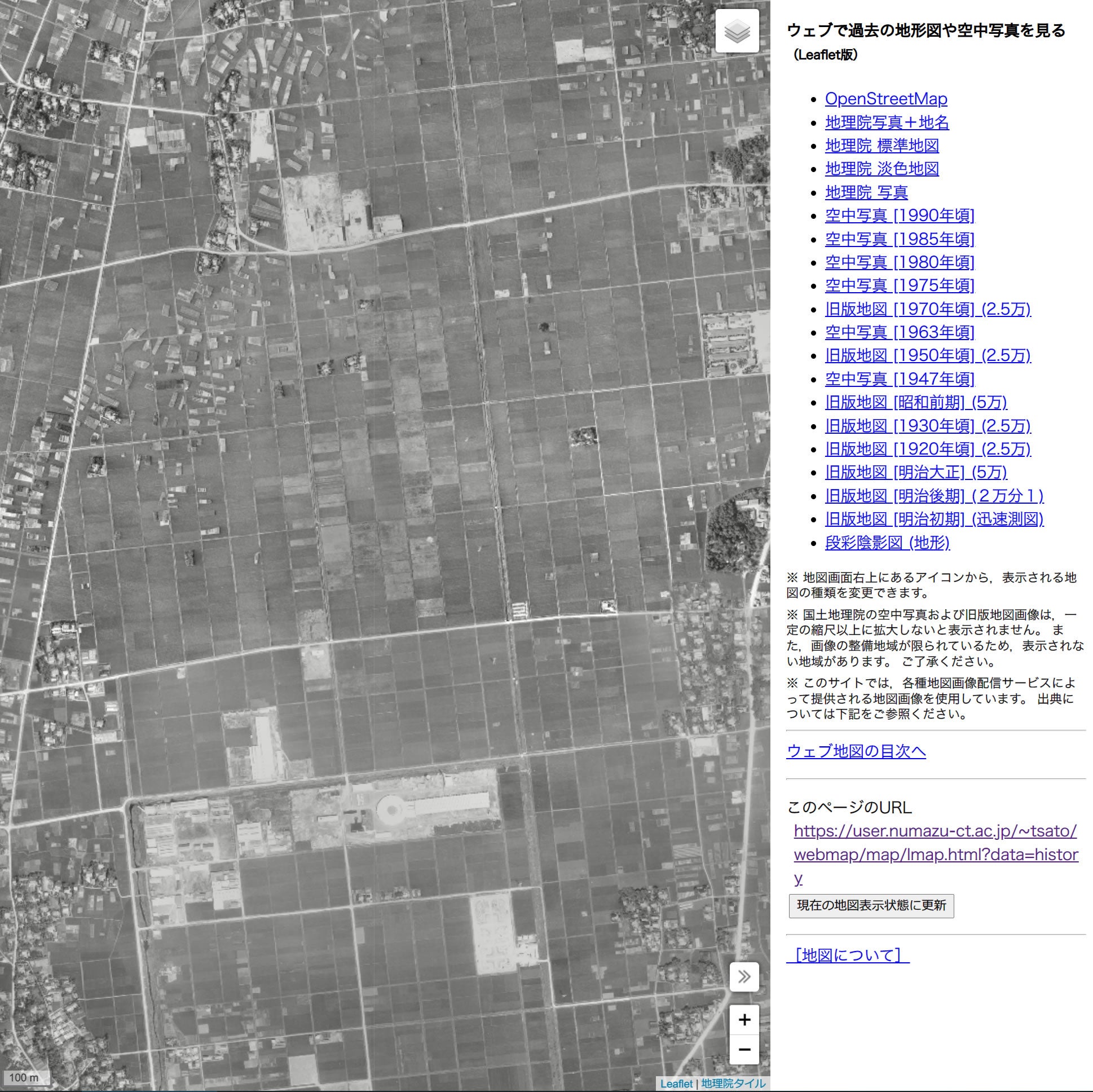Display 空中写真 [1947年頃]
This screenshot has width=1093, height=1092.
click(x=900, y=378)
